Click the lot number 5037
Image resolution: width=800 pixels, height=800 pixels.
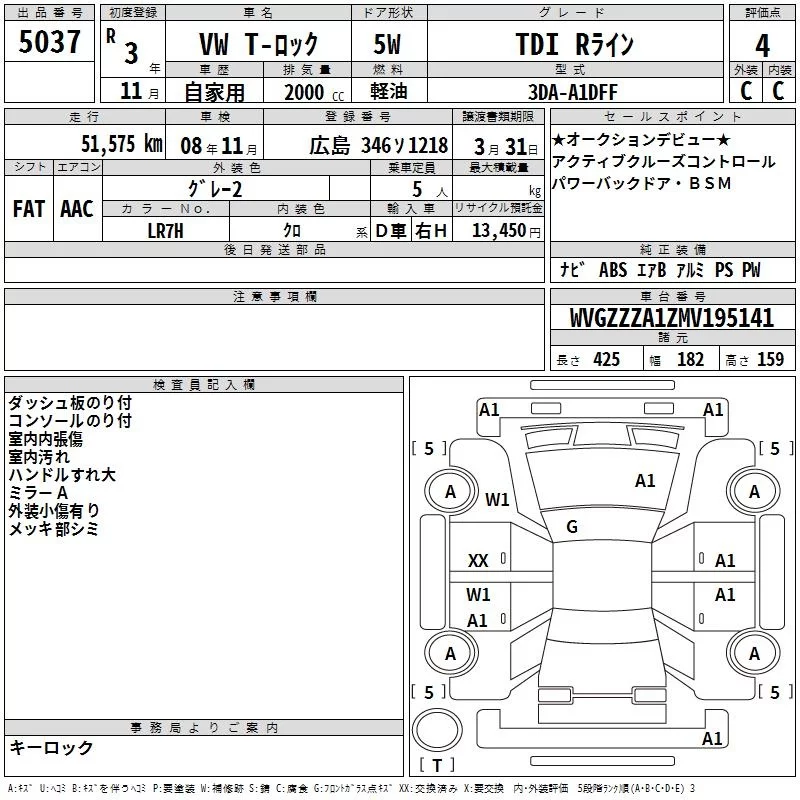point(50,44)
